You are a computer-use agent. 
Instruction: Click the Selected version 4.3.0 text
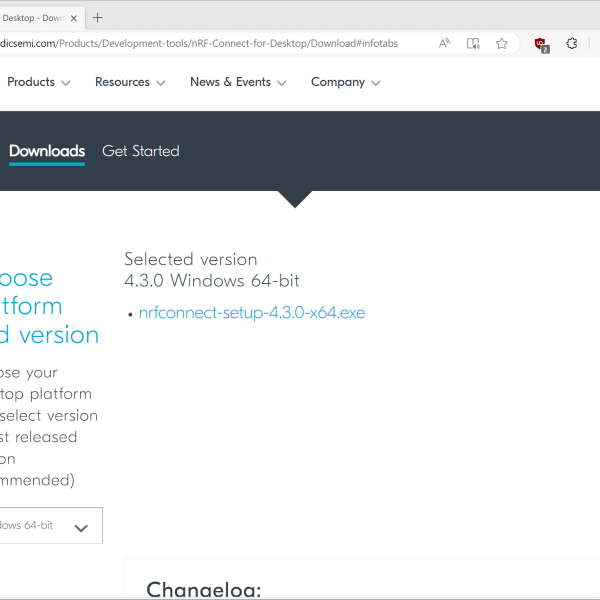(211, 270)
